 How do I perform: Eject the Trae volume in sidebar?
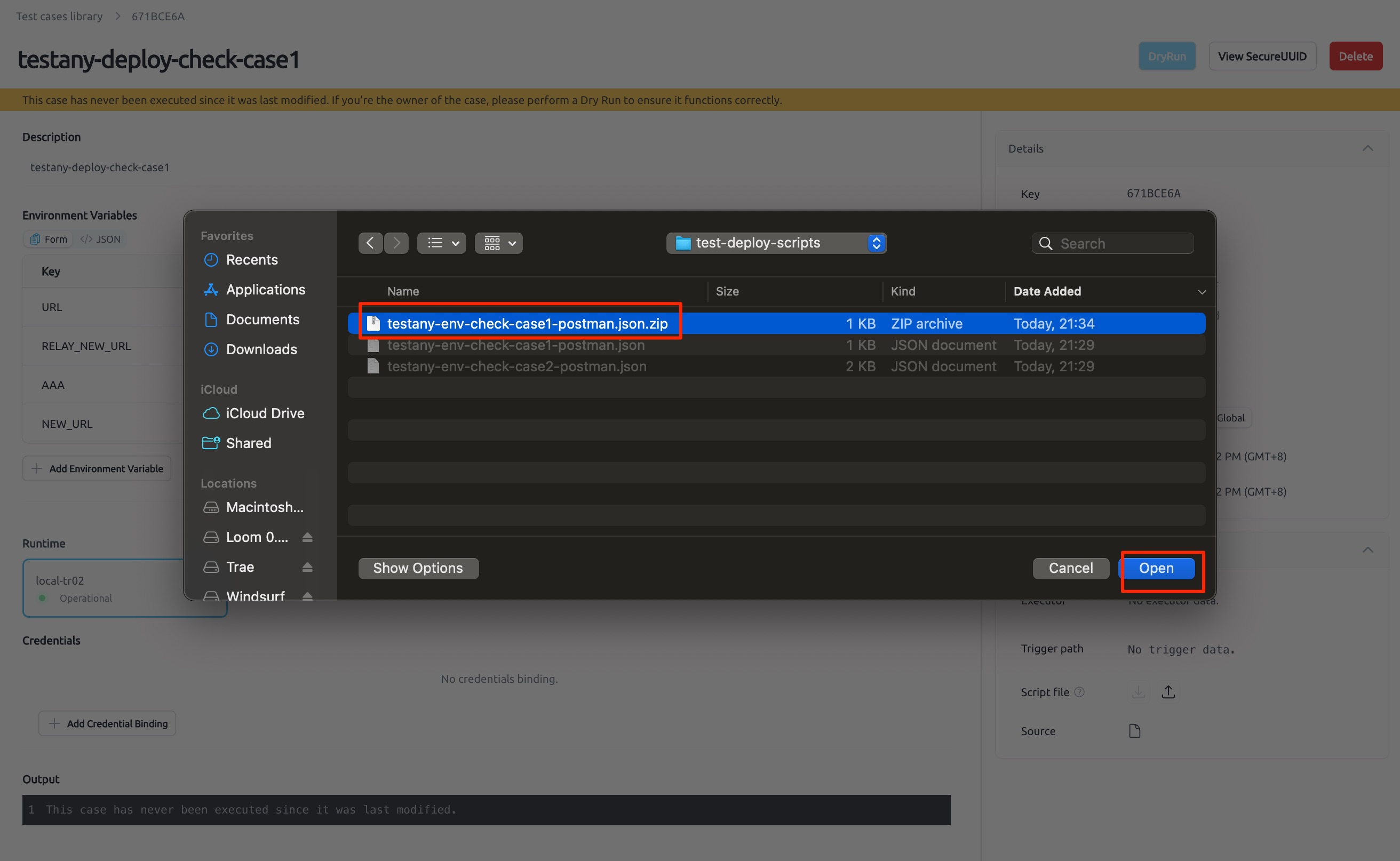tap(307, 567)
